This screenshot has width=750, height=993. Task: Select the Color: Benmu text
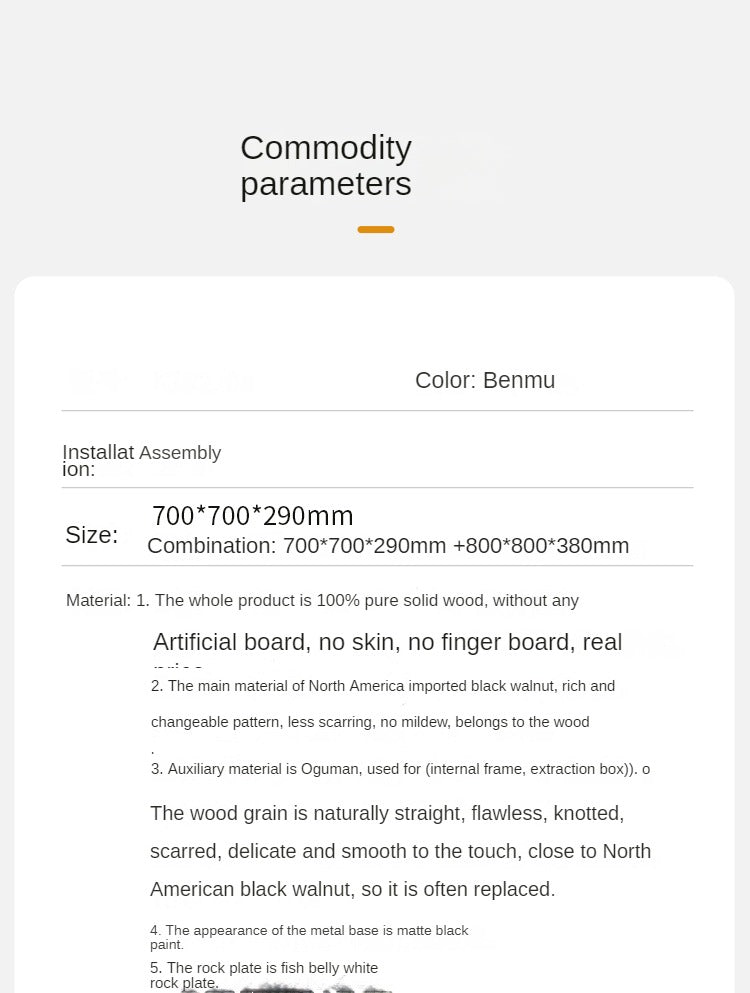(485, 380)
